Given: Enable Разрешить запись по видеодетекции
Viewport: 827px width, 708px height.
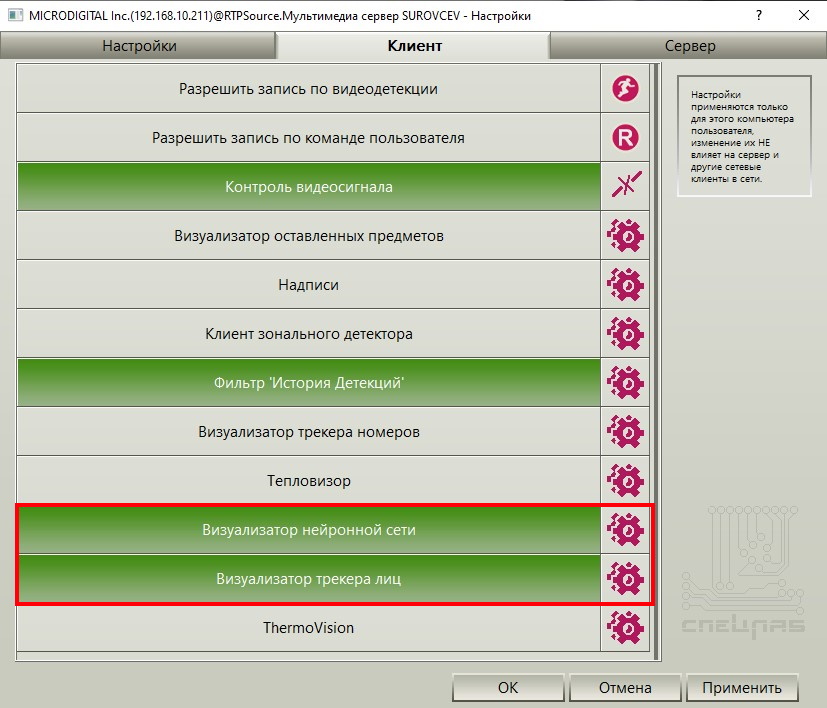Looking at the screenshot, I should 309,89.
